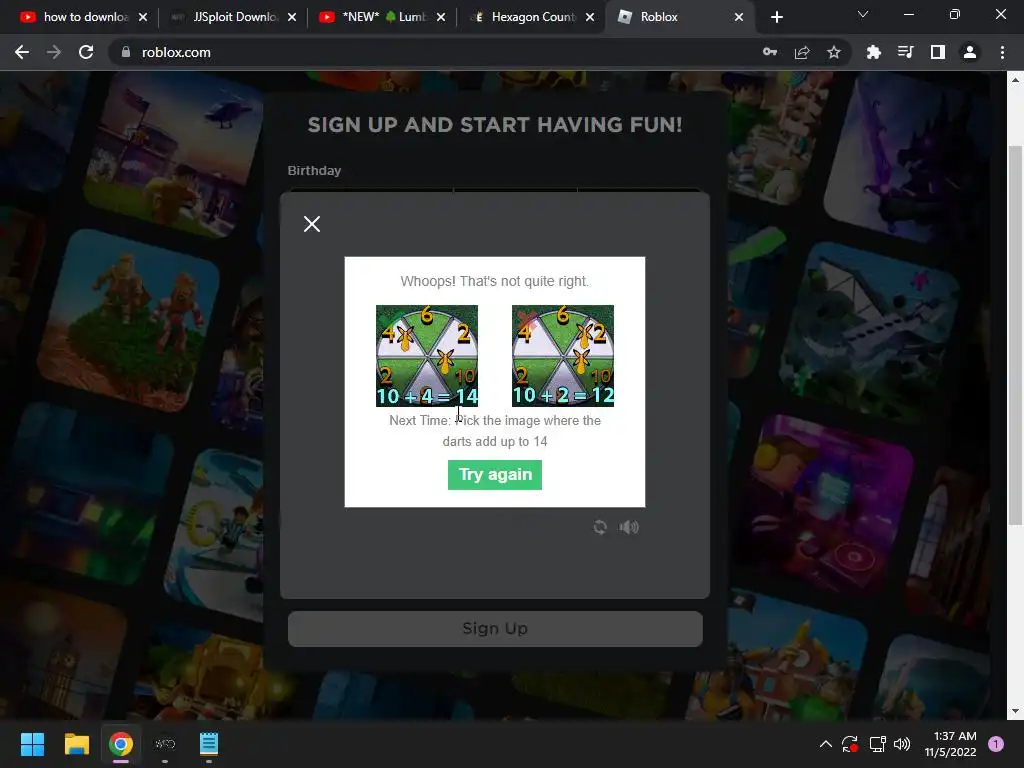The image size is (1024, 768).
Task: Show hidden system tray icons
Action: coord(825,744)
